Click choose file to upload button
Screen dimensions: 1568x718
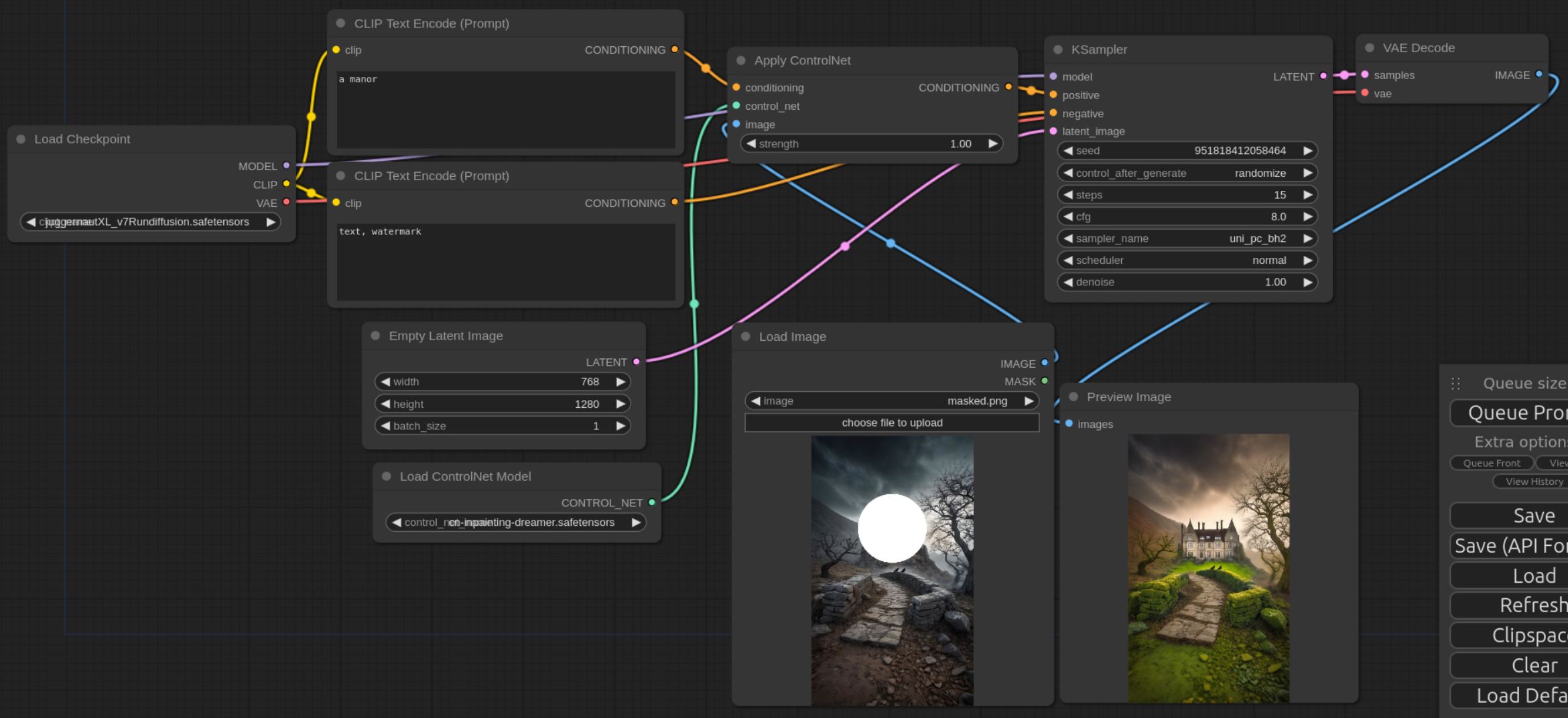click(891, 423)
